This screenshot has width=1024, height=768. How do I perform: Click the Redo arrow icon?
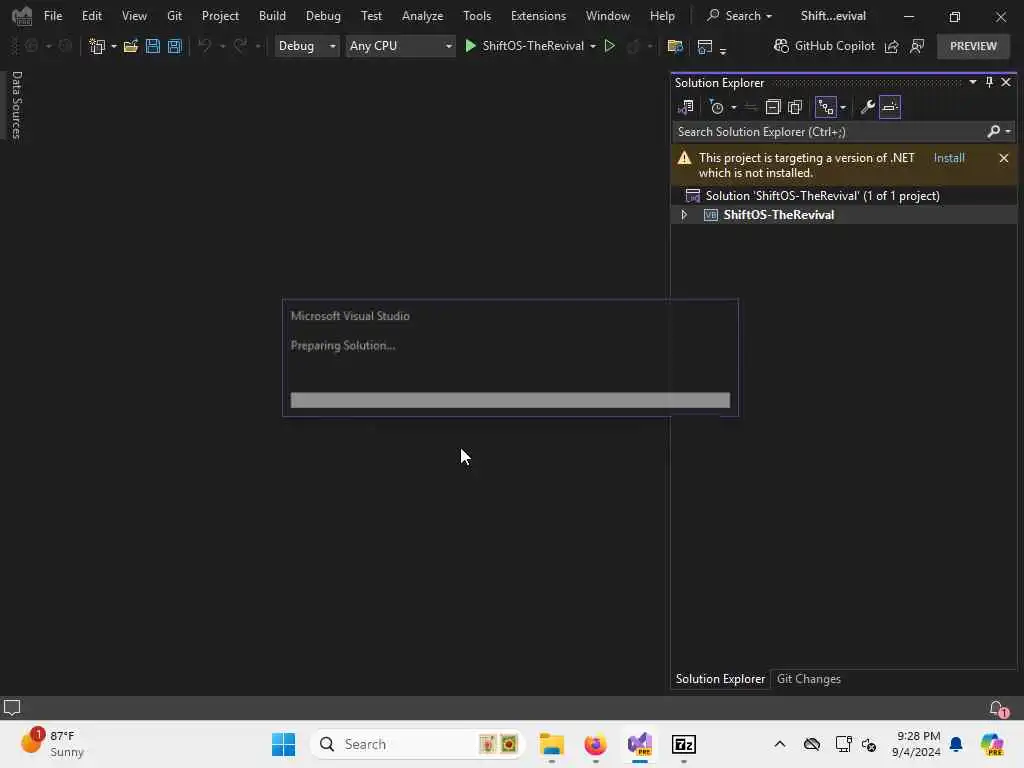[240, 46]
